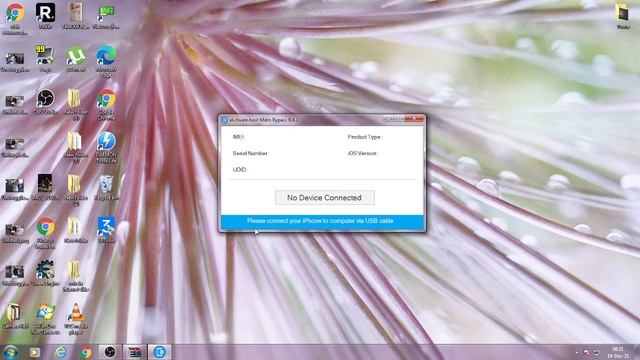This screenshot has height=360, width=640.
Task: Click the No Device Connected button
Action: [x=324, y=198]
